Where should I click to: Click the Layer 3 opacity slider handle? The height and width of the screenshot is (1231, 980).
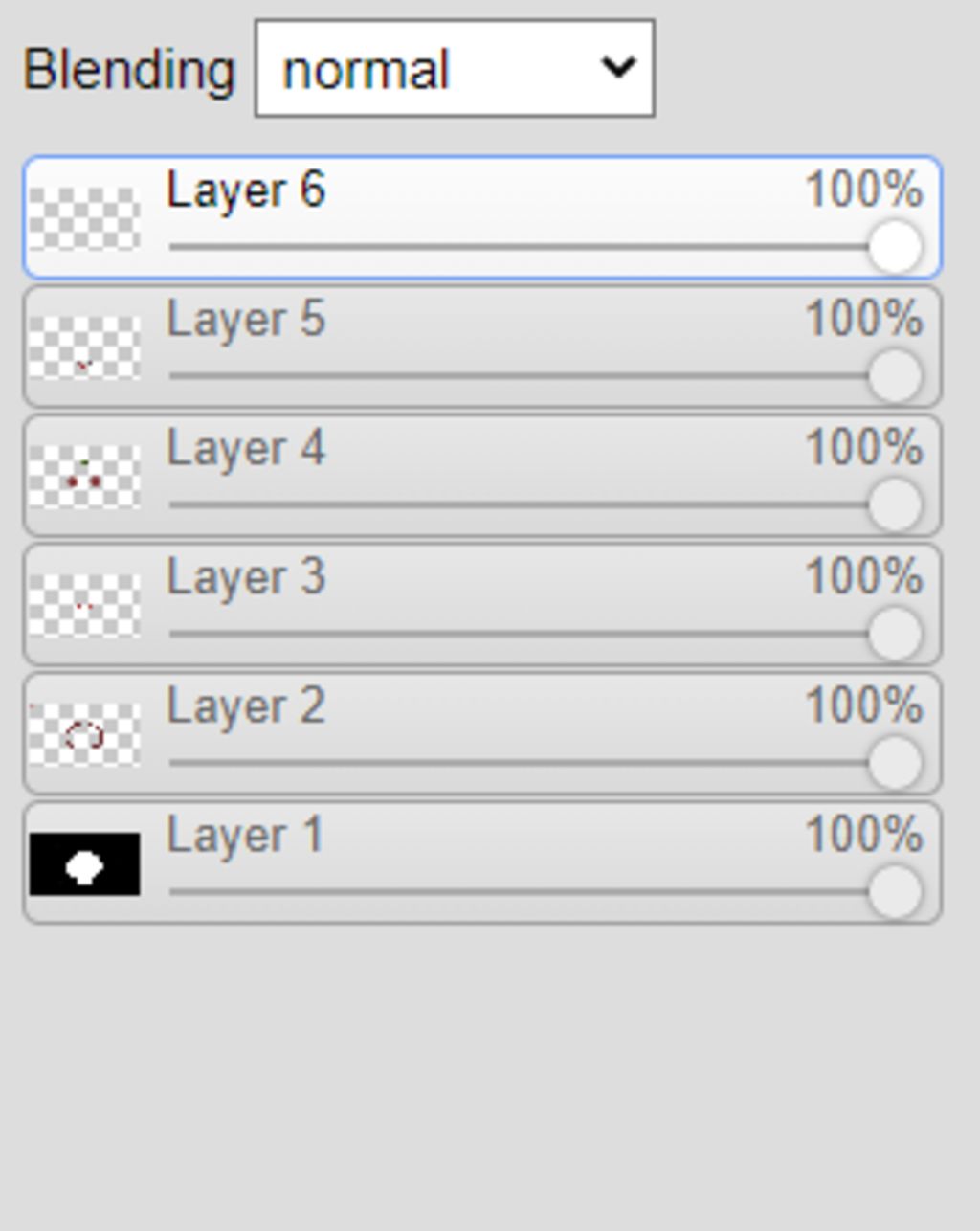(x=895, y=635)
